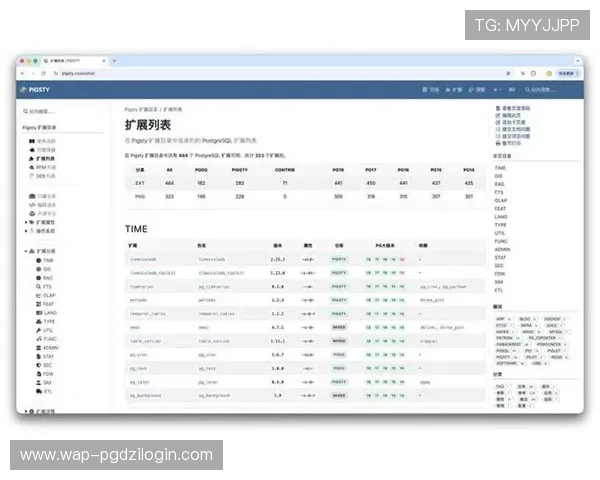Open the LANG category in left sidebar

pos(50,313)
